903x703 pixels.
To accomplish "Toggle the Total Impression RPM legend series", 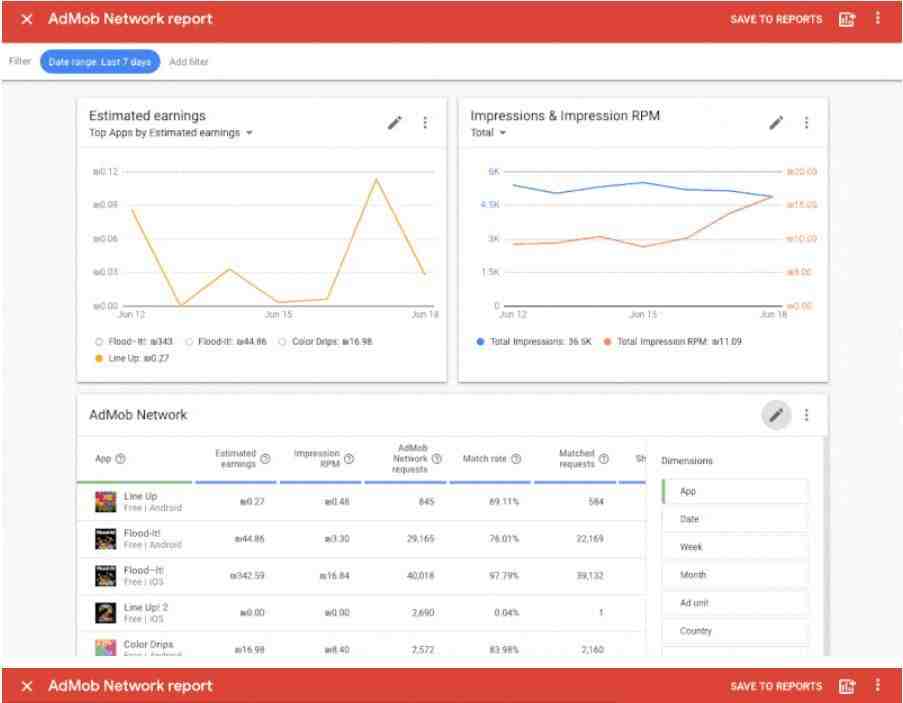I will [x=673, y=341].
